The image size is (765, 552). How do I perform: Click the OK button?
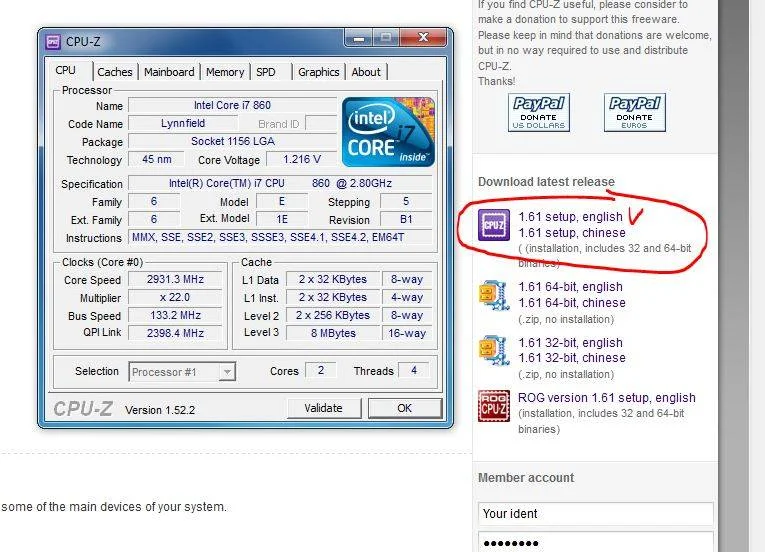pyautogui.click(x=405, y=408)
